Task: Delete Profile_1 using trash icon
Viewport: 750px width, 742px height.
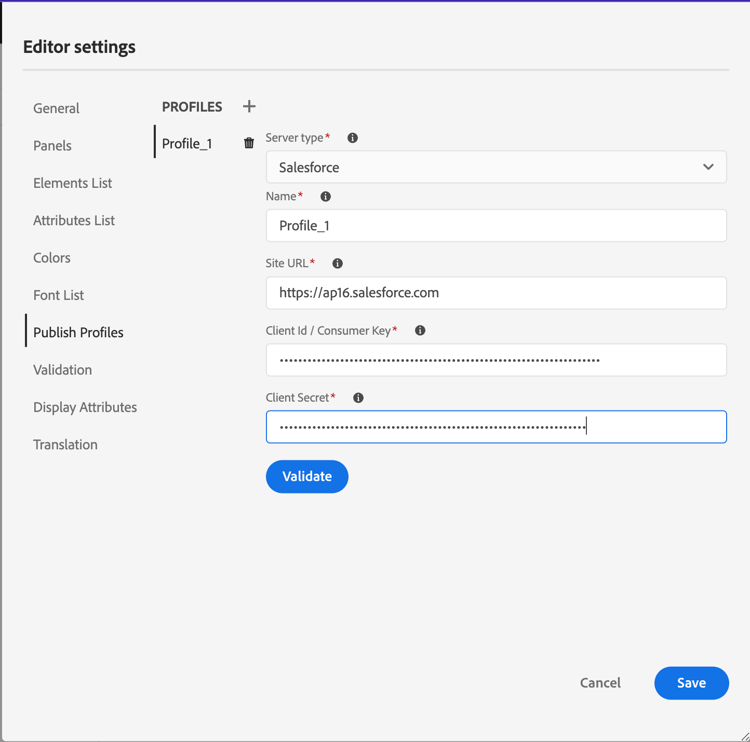Action: (x=249, y=143)
